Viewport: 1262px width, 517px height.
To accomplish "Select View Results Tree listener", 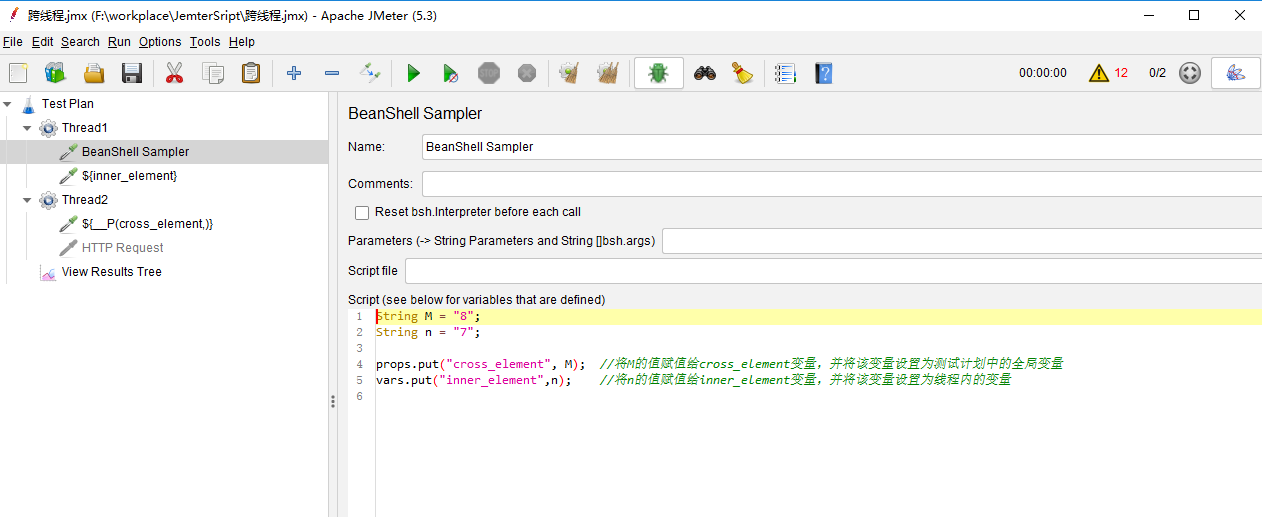I will [x=111, y=271].
